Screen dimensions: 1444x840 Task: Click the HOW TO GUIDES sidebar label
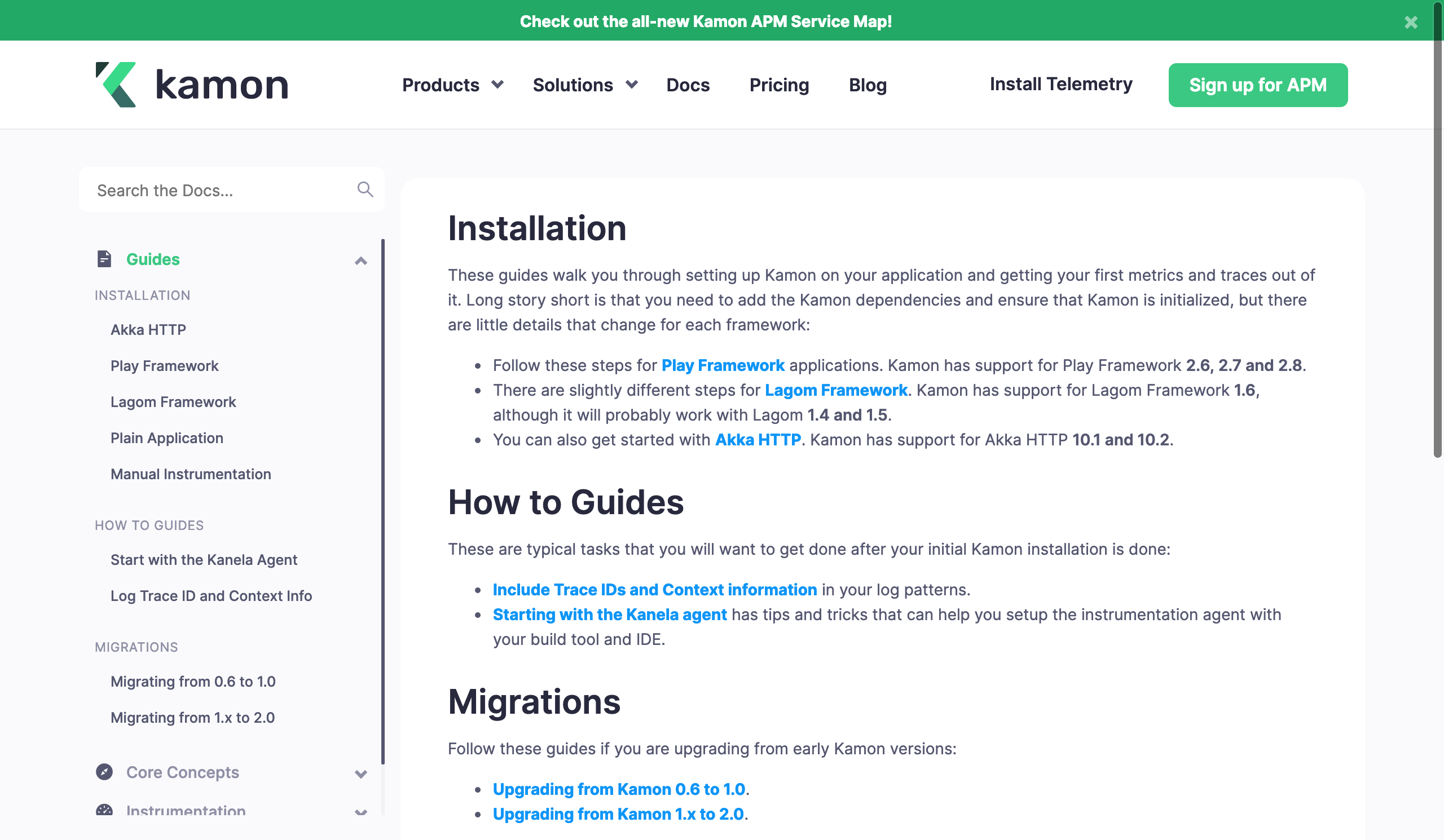coord(149,525)
